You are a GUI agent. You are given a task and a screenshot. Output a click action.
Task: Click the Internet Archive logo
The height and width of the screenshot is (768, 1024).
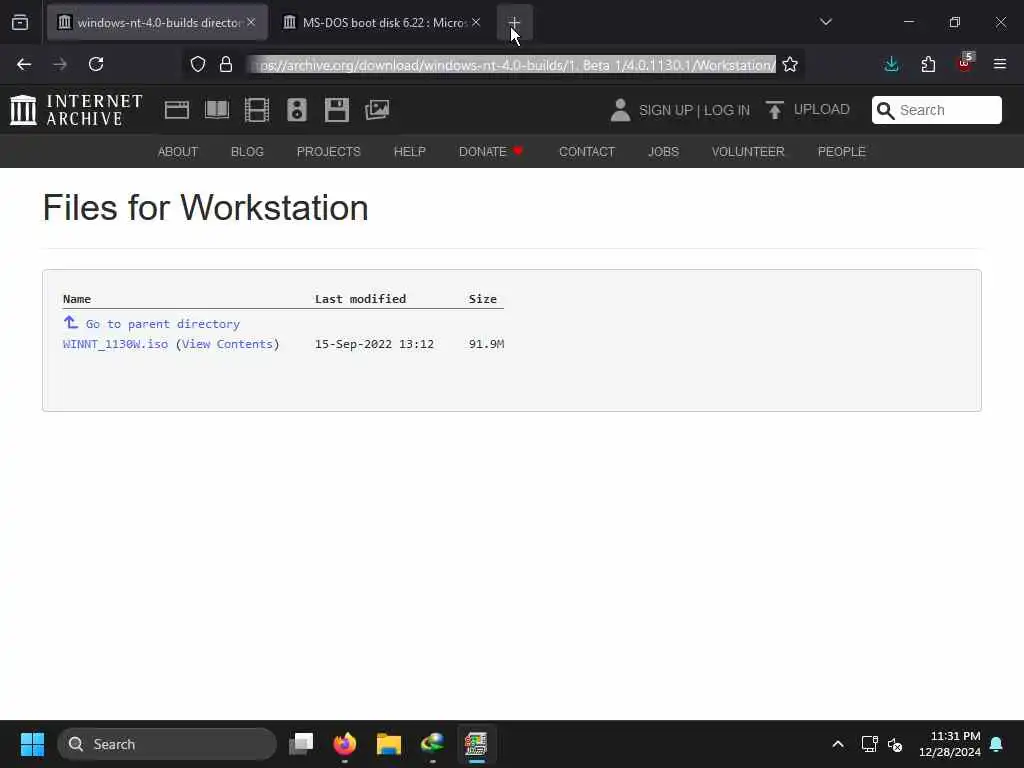click(76, 110)
